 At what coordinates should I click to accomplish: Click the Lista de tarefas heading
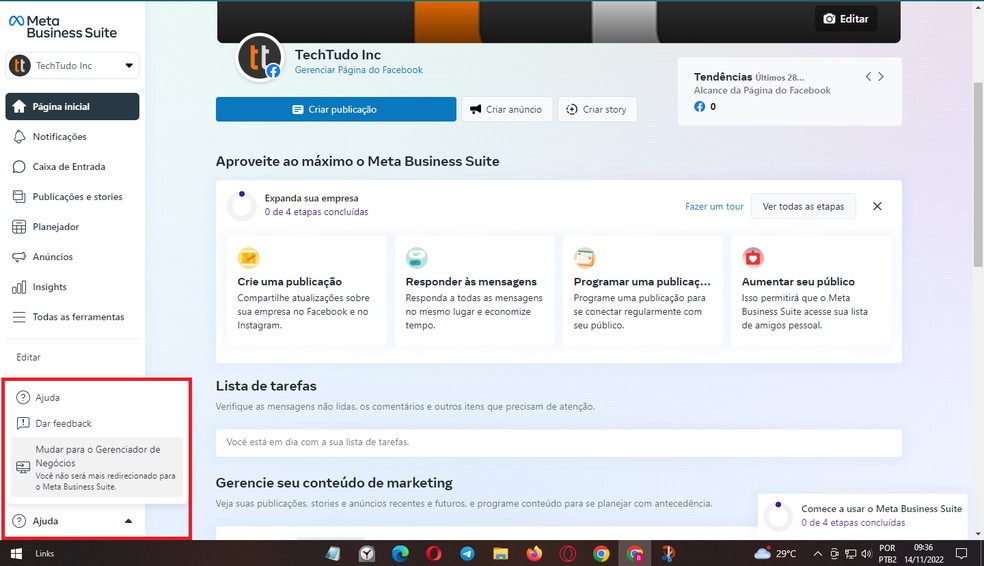[266, 386]
